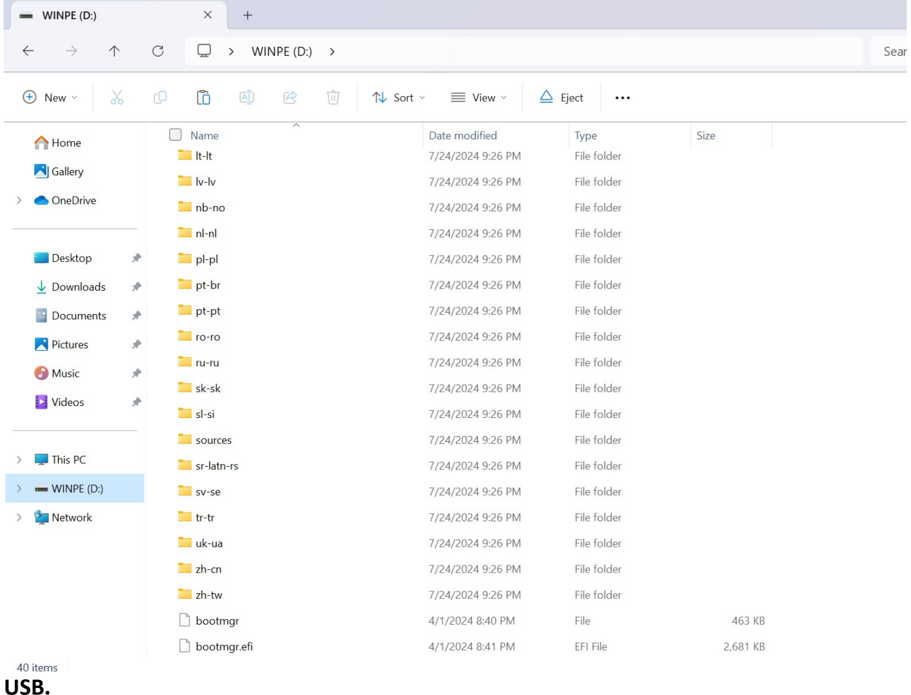
Task: Expand the OneDrive tree node
Action: click(19, 200)
